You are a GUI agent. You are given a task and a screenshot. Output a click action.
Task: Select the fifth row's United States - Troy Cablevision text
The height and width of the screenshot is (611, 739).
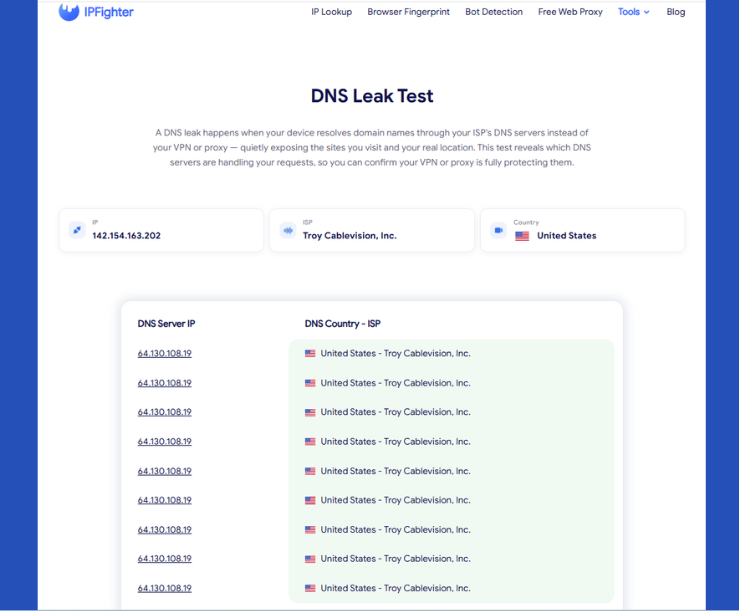[x=395, y=471]
